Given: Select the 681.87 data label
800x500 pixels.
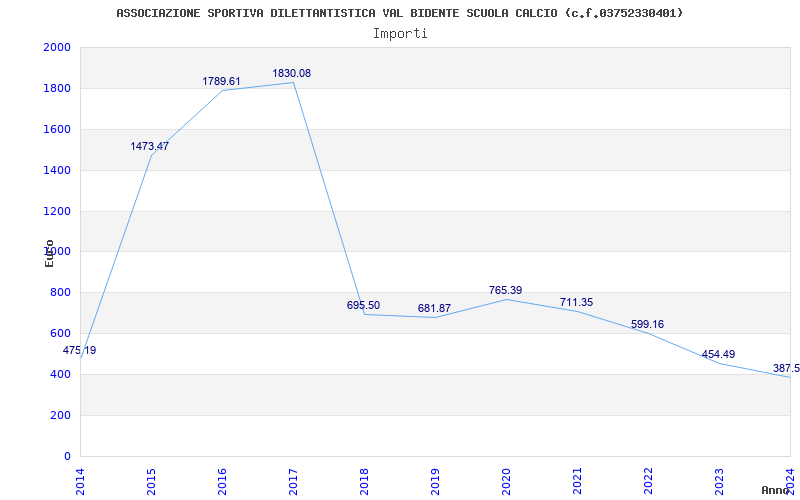Looking at the screenshot, I should point(434,309).
